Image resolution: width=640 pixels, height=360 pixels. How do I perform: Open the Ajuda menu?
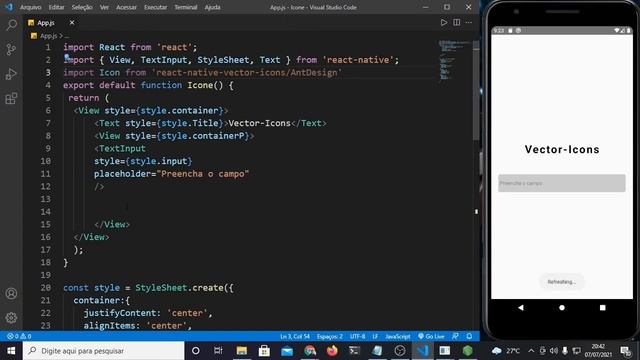(x=212, y=7)
